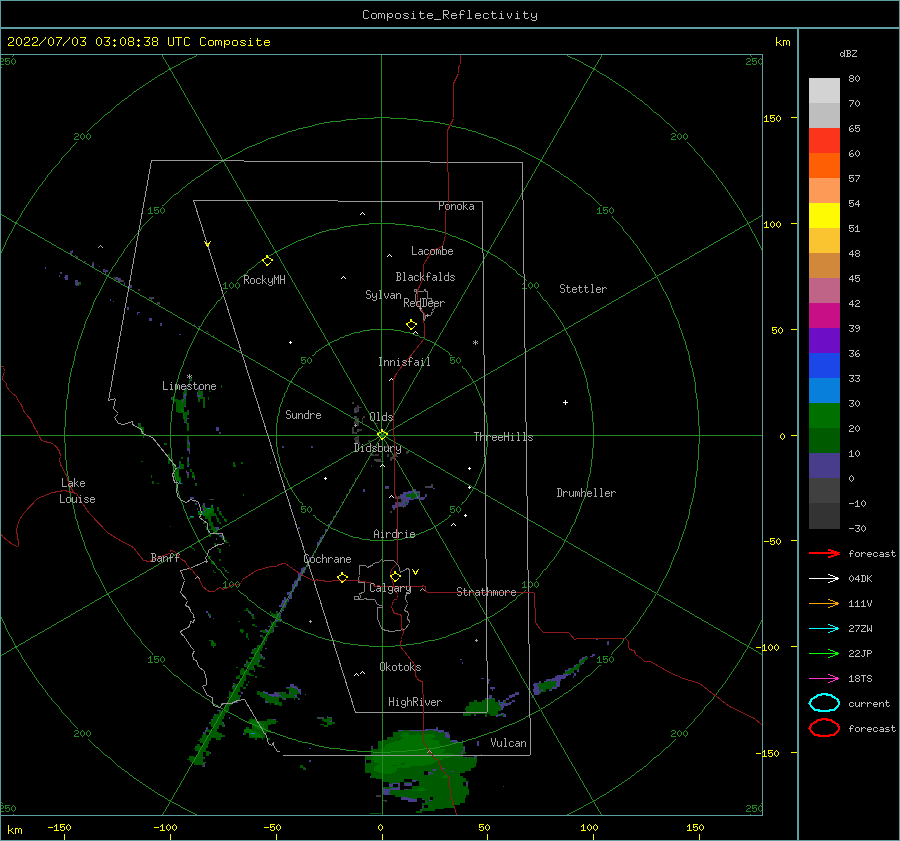Screen dimensions: 900x841
Task: Click the Okotoks label
Action: pos(400,668)
